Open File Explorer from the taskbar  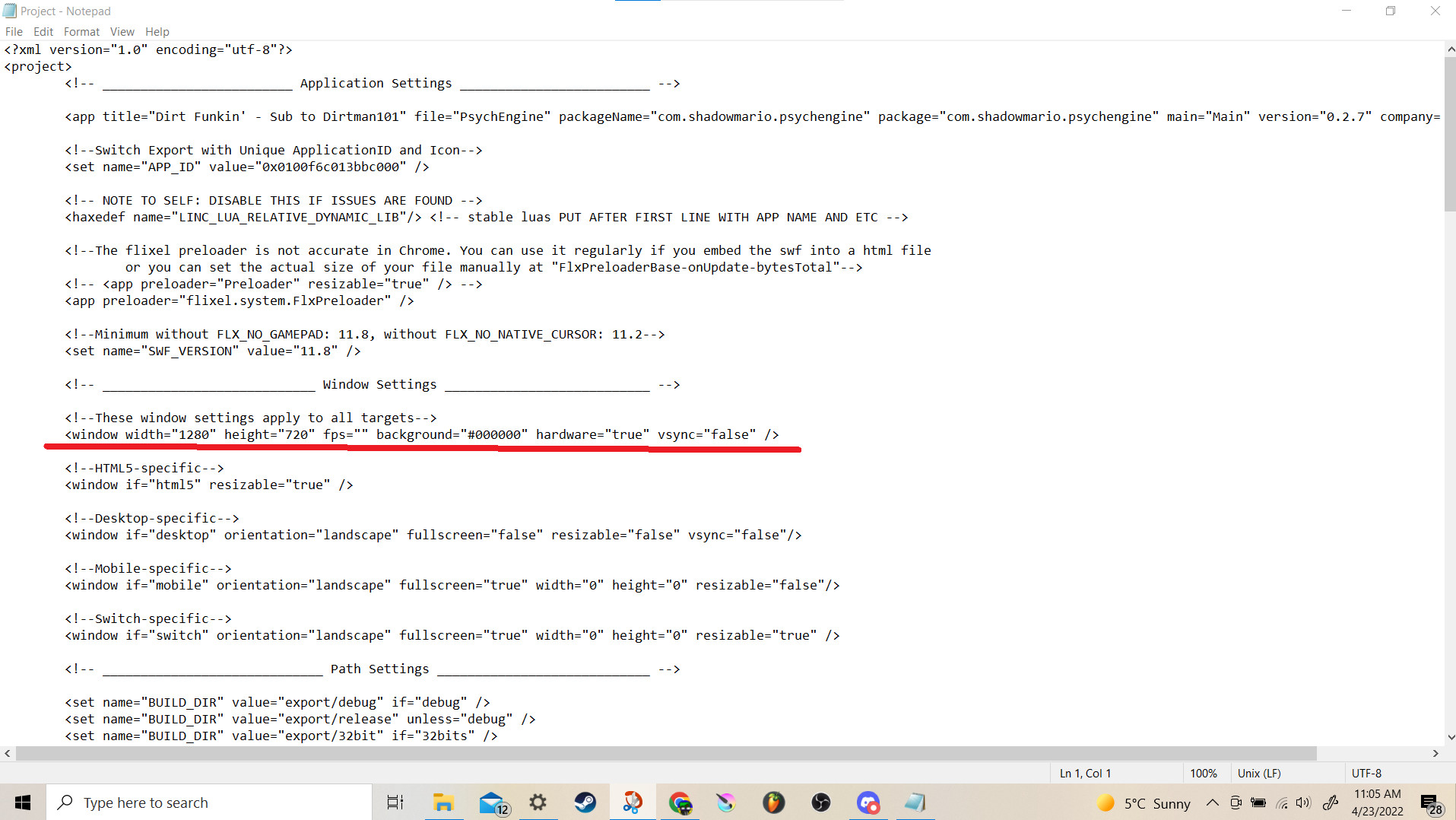[443, 803]
